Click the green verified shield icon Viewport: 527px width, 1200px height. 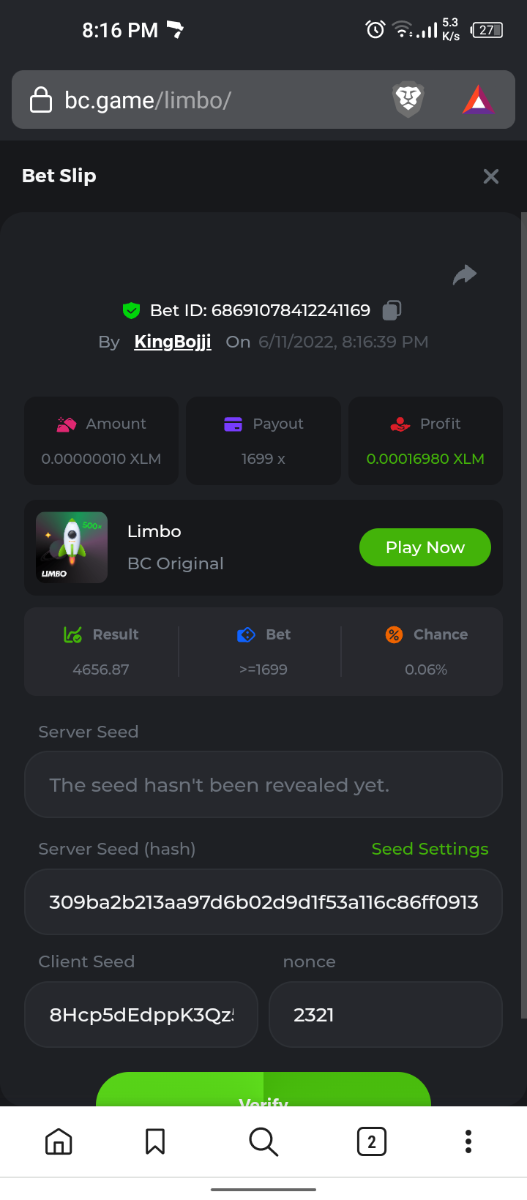coord(131,310)
